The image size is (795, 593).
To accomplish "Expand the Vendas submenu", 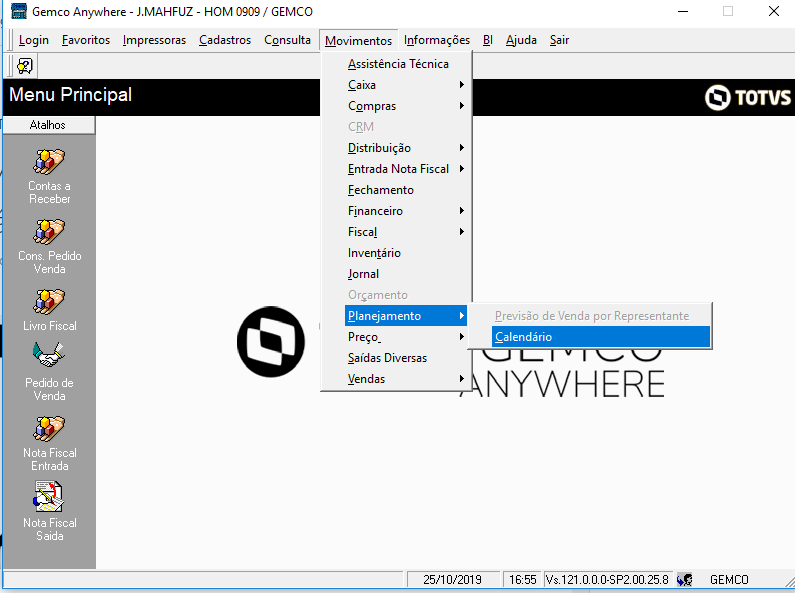I will (x=406, y=379).
